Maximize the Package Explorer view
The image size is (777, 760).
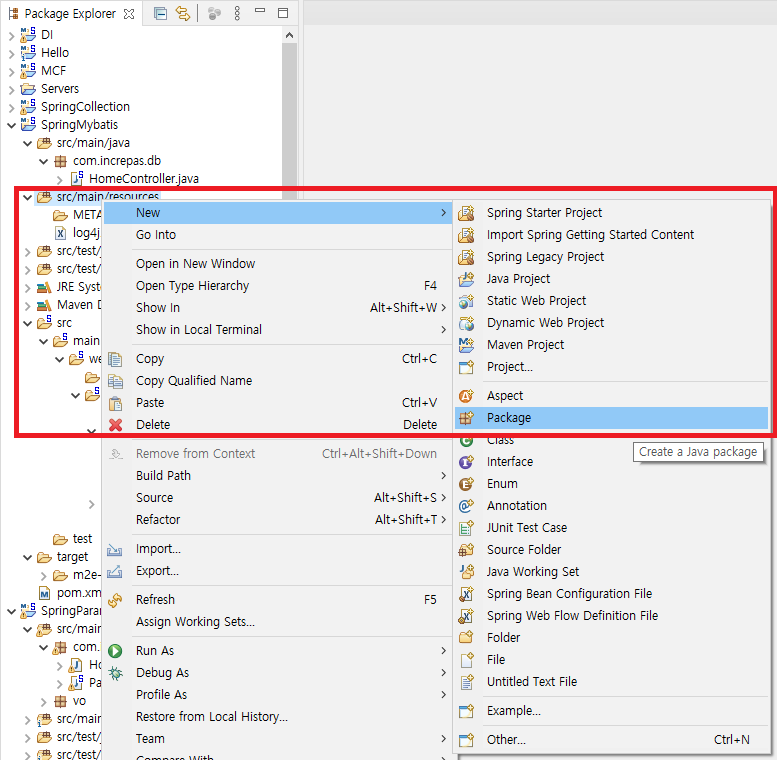click(283, 13)
